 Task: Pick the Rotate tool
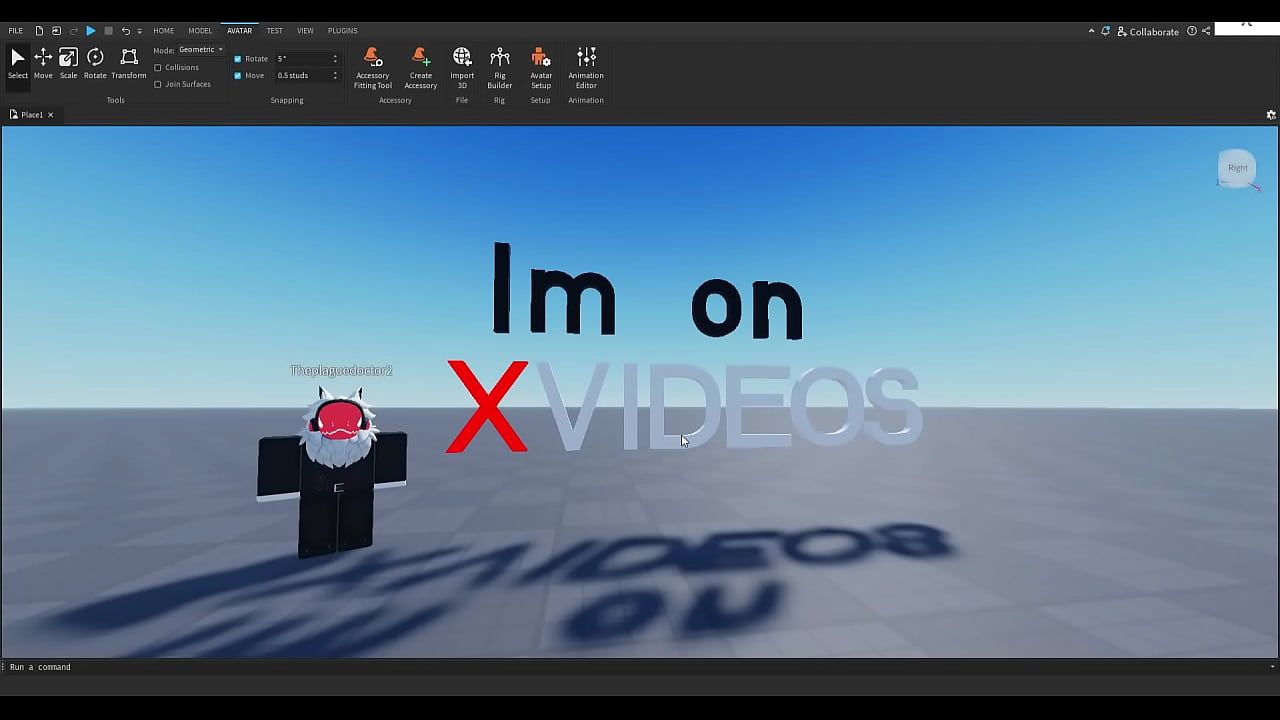[95, 64]
